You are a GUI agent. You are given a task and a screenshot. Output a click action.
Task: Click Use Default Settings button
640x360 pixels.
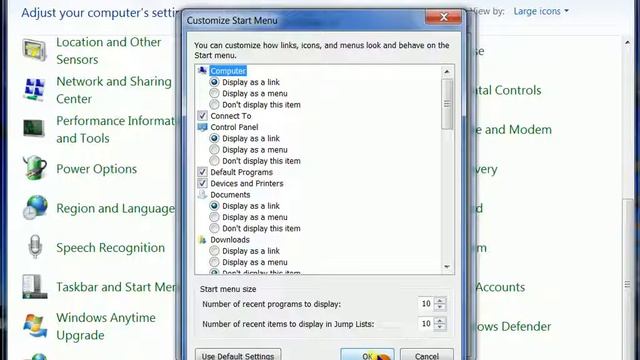click(238, 355)
